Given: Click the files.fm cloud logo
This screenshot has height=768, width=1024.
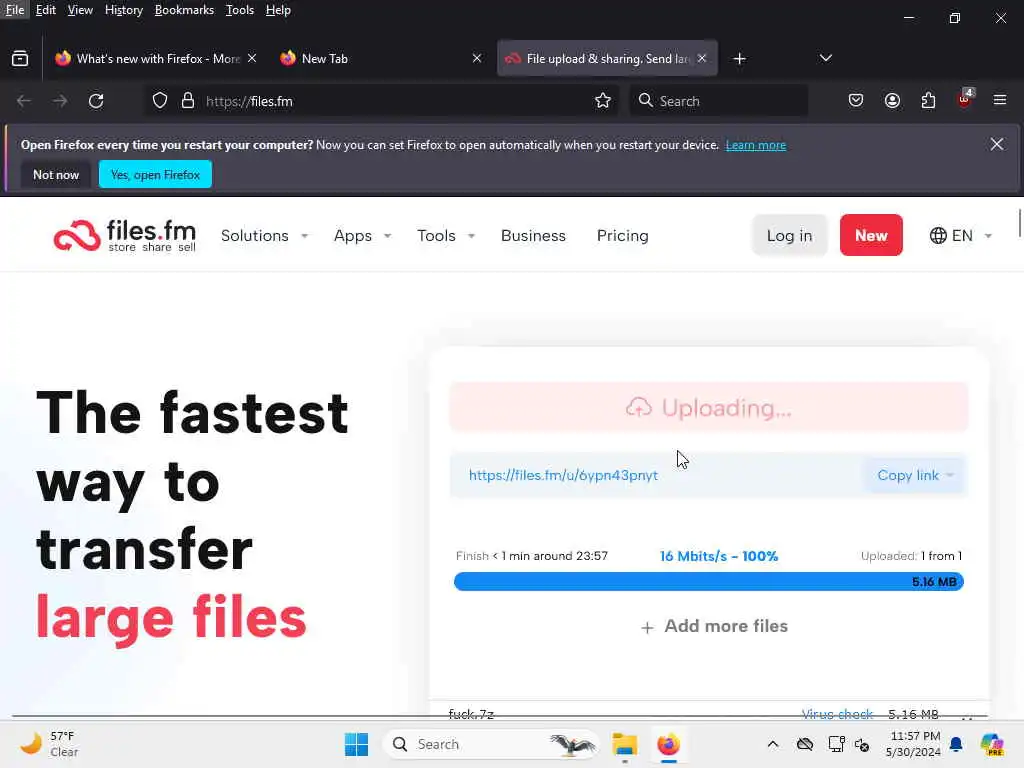Looking at the screenshot, I should point(77,236).
